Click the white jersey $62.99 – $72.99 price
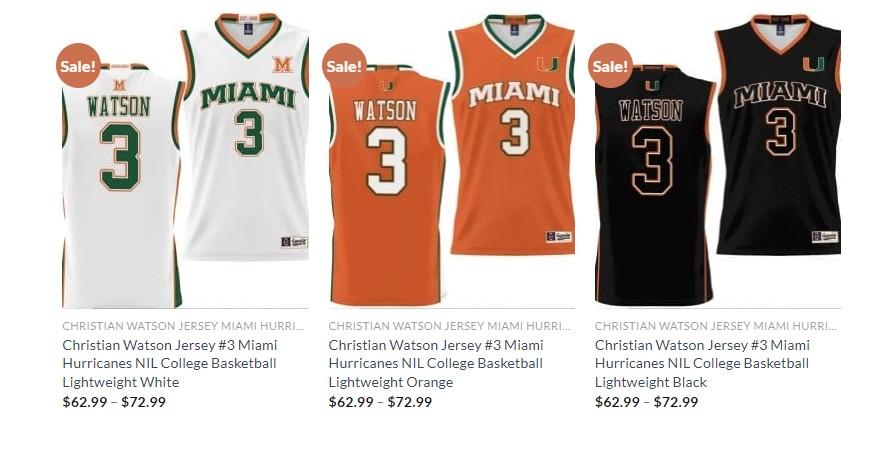 click(x=114, y=402)
